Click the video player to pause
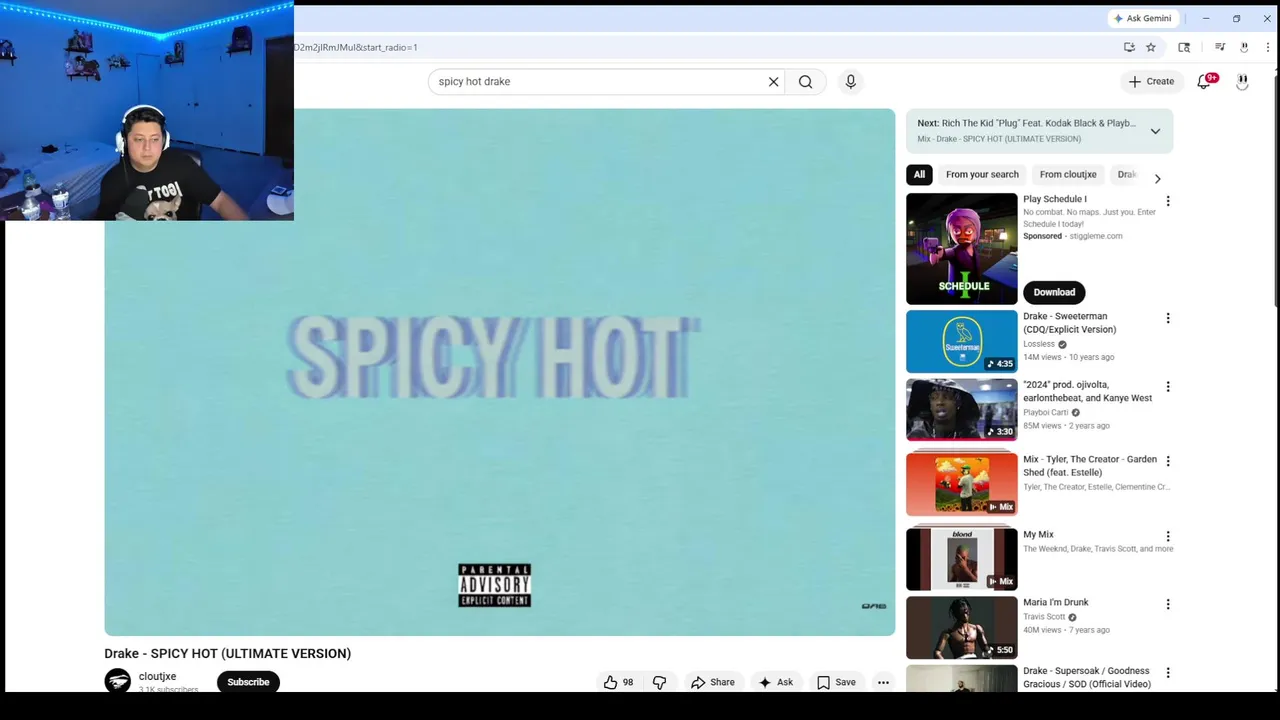The image size is (1280, 720). [499, 372]
